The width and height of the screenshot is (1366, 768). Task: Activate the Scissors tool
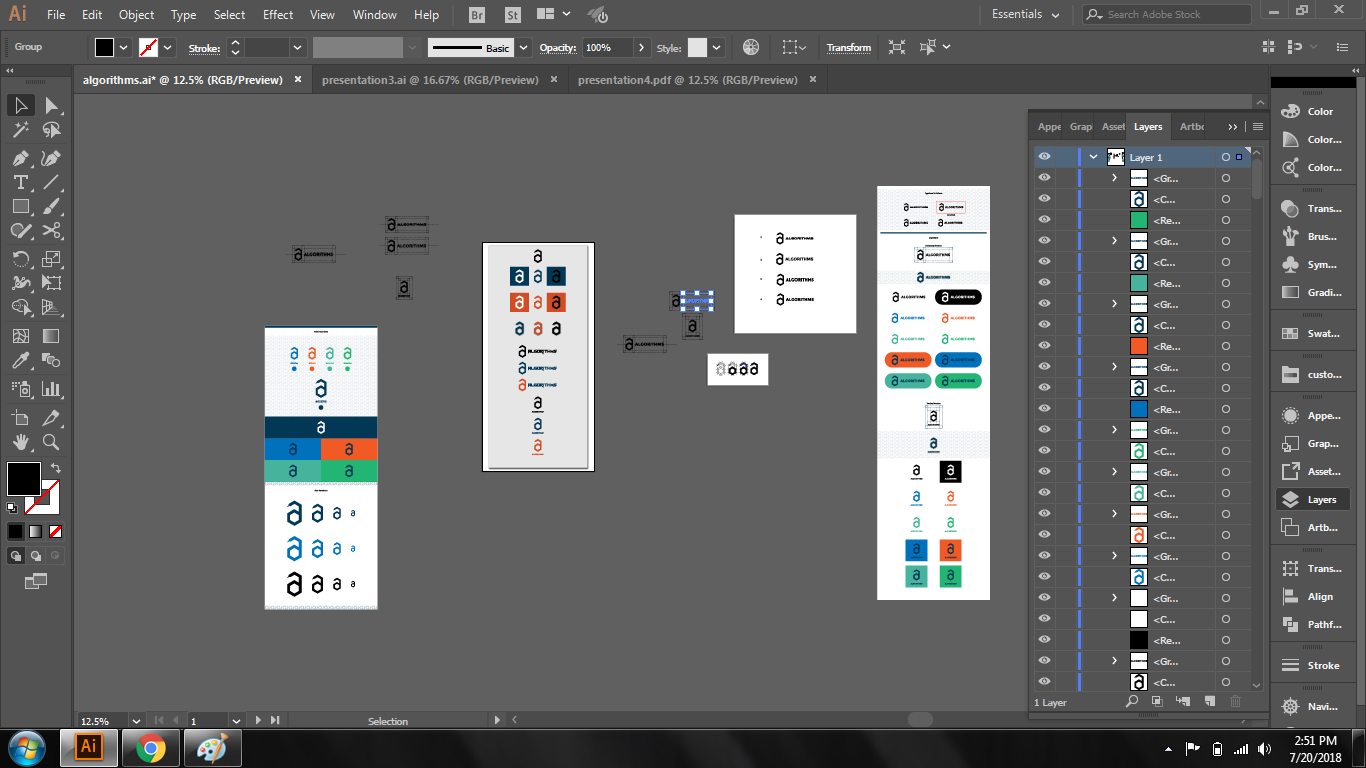[52, 231]
